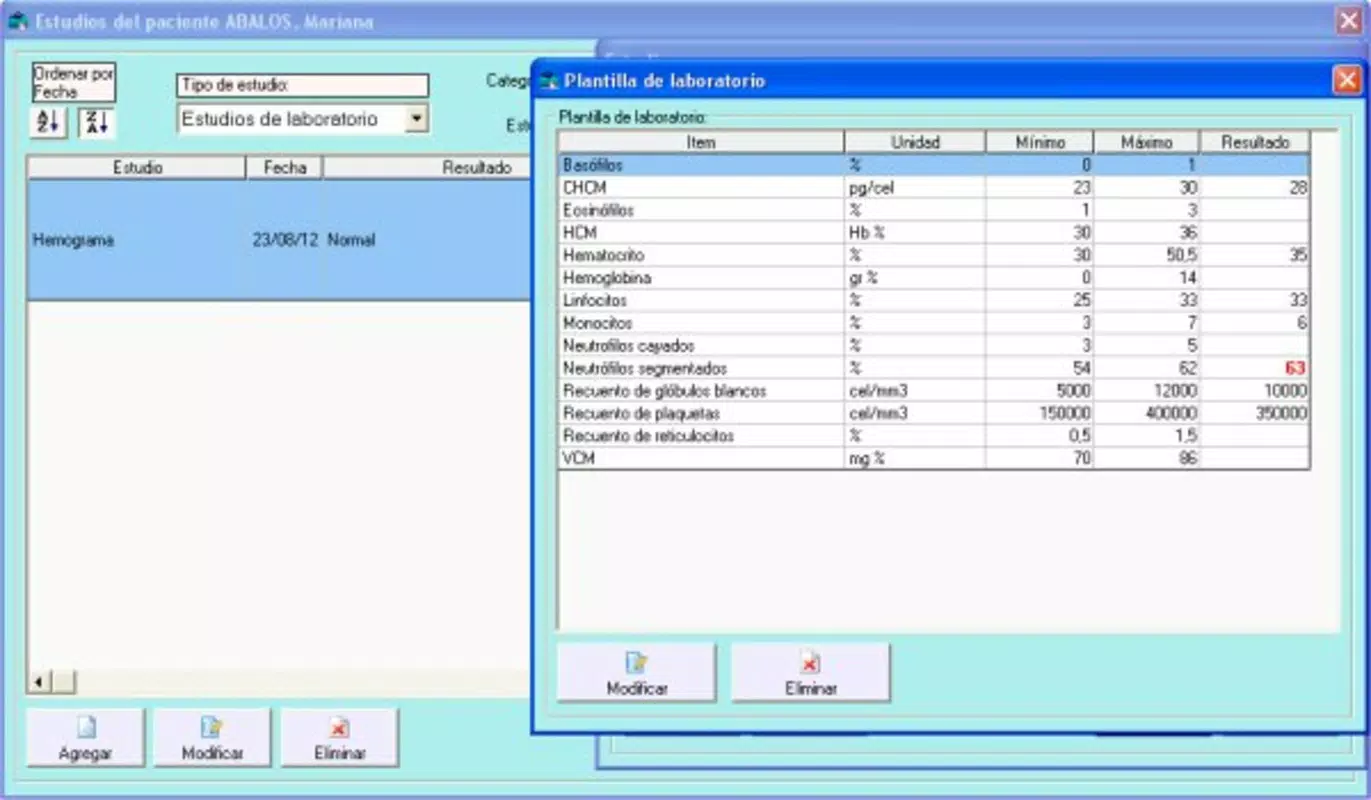Click the pg/cel unit cell

[915, 188]
